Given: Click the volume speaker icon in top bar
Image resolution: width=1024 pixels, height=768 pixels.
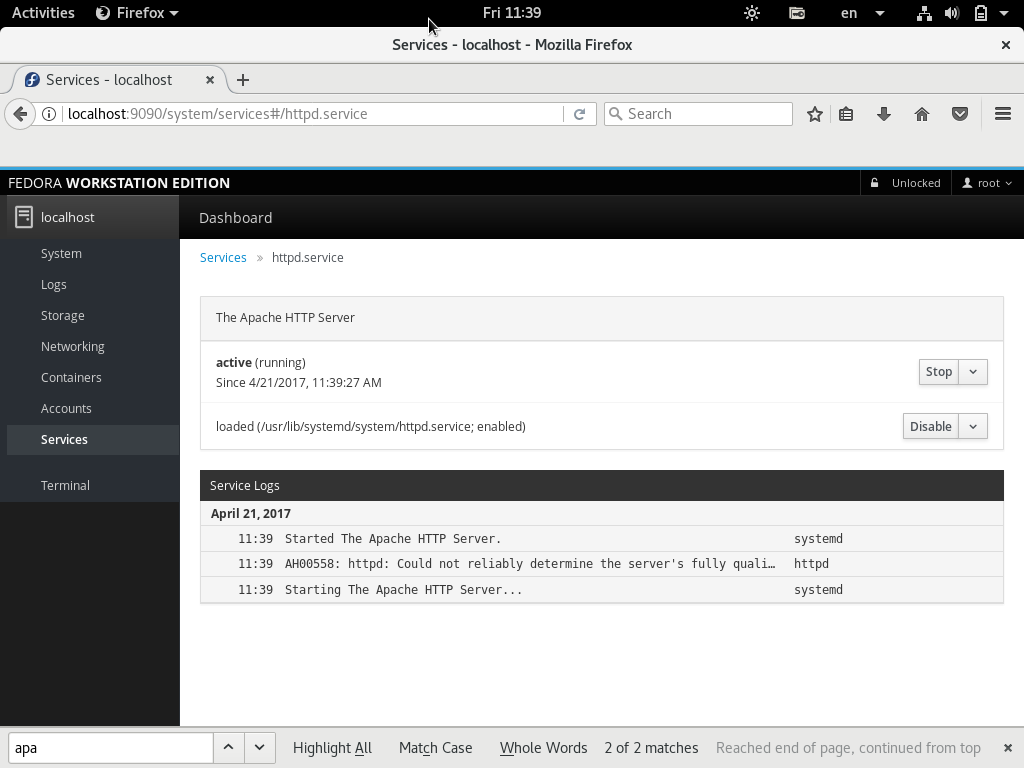Looking at the screenshot, I should tap(952, 13).
